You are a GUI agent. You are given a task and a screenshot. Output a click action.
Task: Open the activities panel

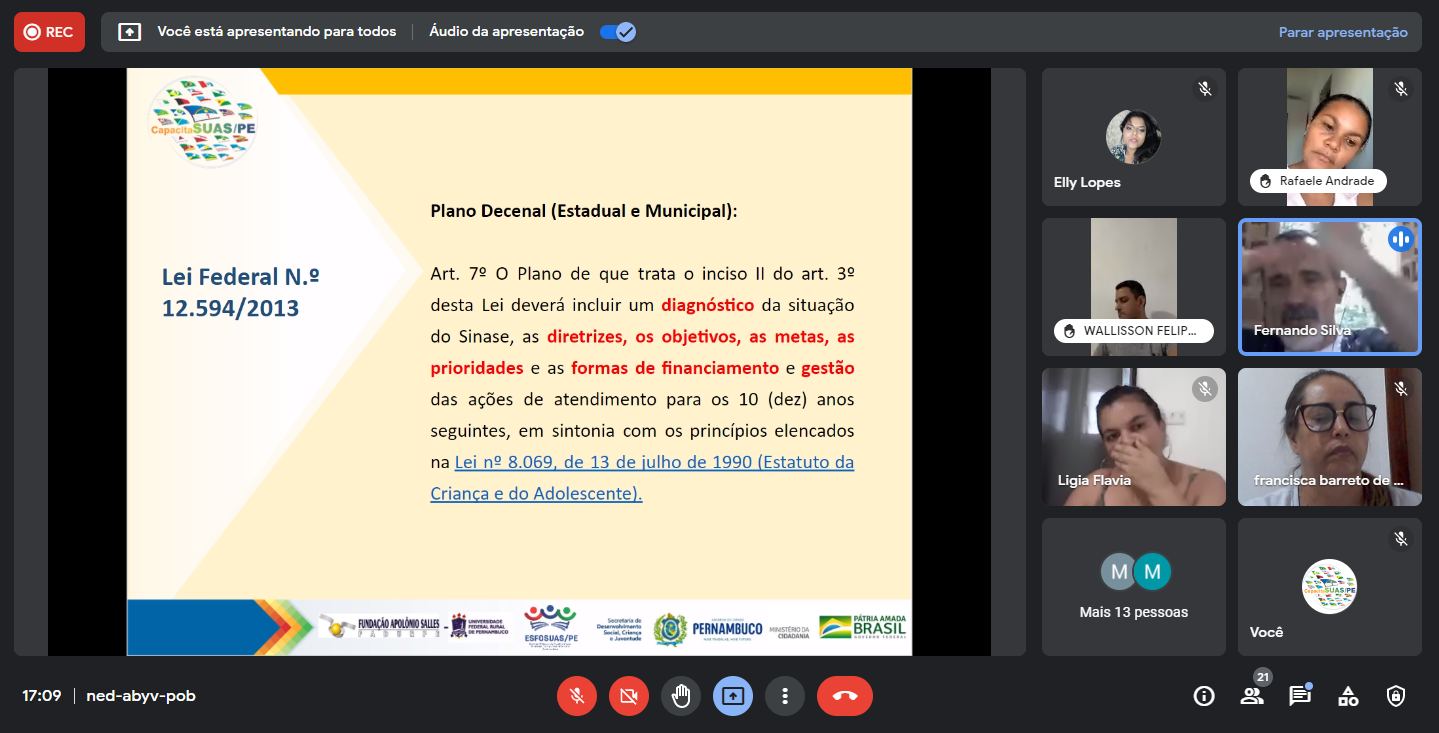(1348, 696)
